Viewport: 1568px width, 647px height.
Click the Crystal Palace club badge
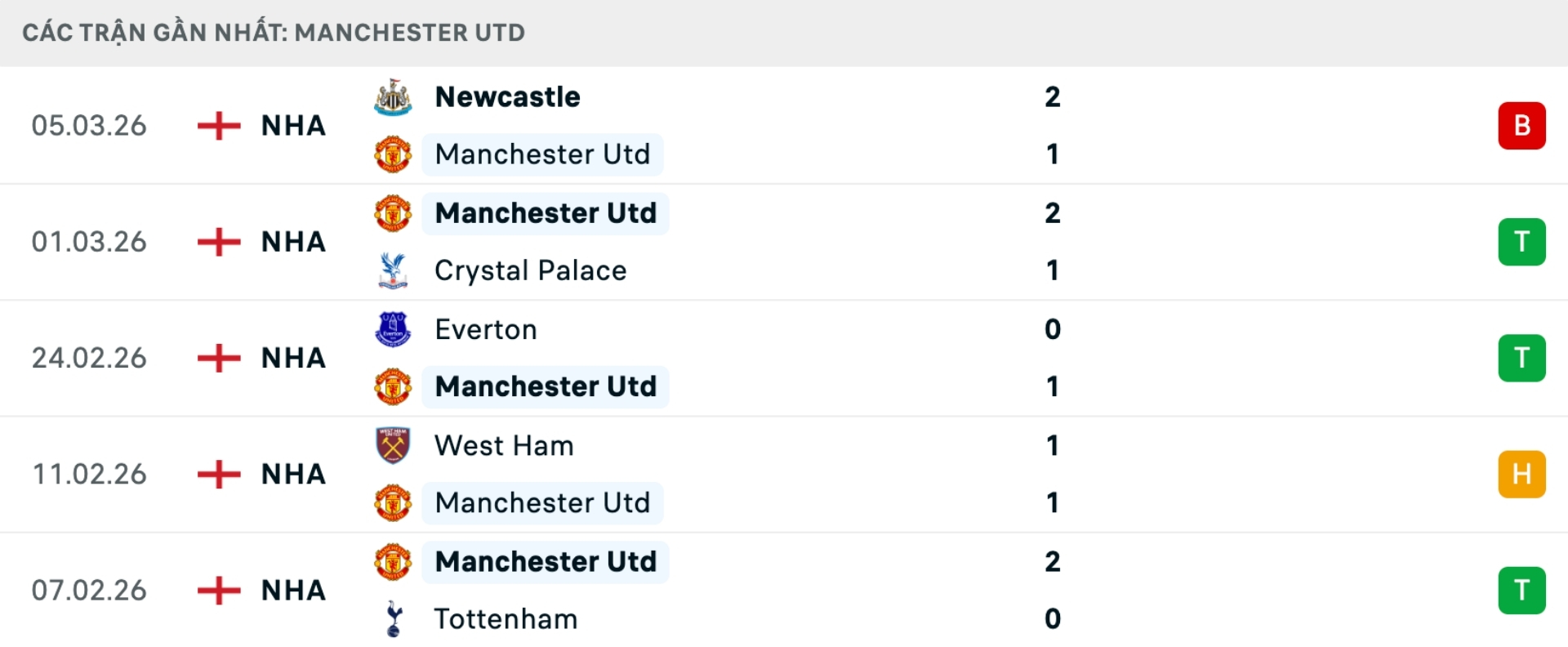tap(393, 270)
